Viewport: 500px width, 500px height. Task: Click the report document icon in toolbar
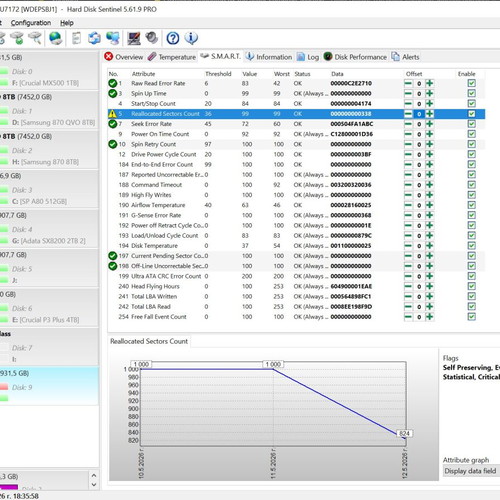76,38
